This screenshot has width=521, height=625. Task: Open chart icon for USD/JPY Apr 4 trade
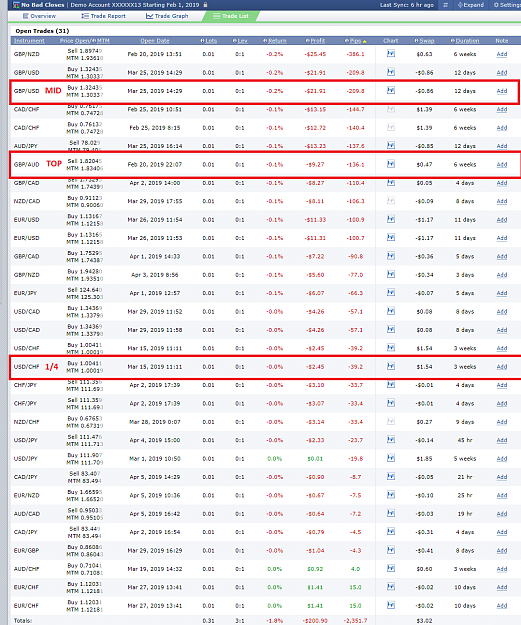(x=391, y=440)
